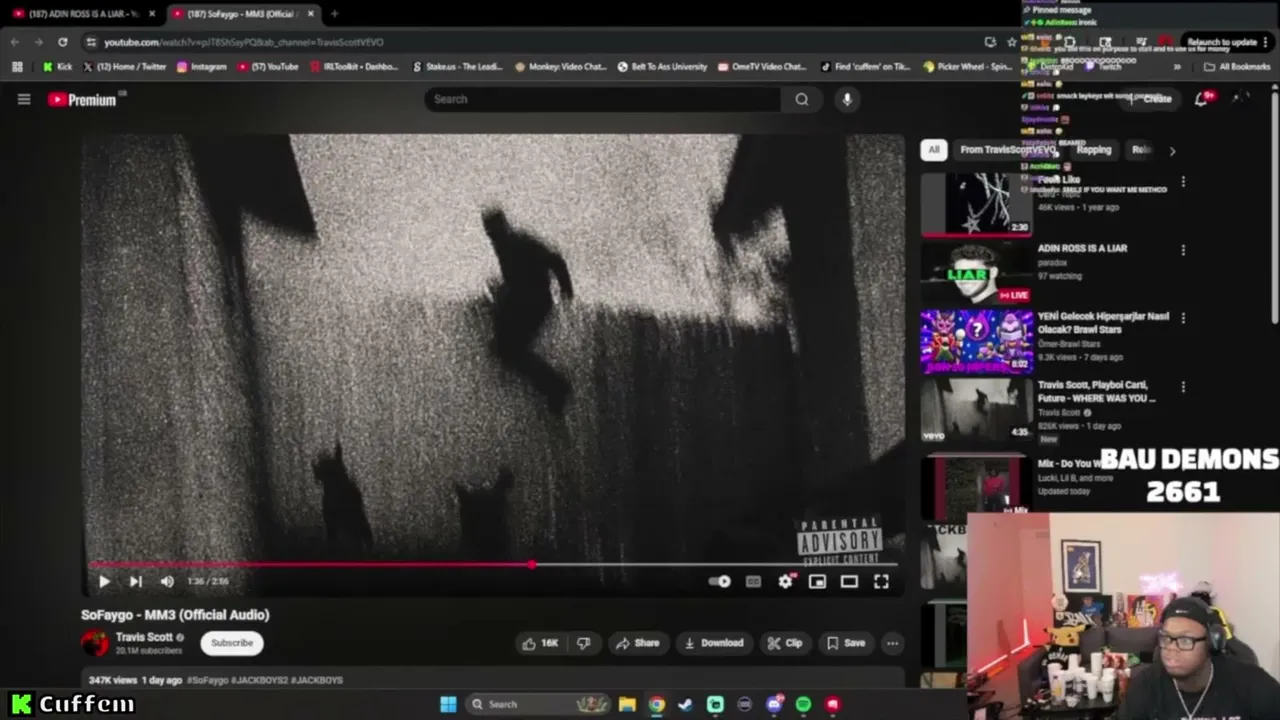This screenshot has width=1280, height=720.
Task: Open File Explorer from taskbar
Action: (627, 704)
